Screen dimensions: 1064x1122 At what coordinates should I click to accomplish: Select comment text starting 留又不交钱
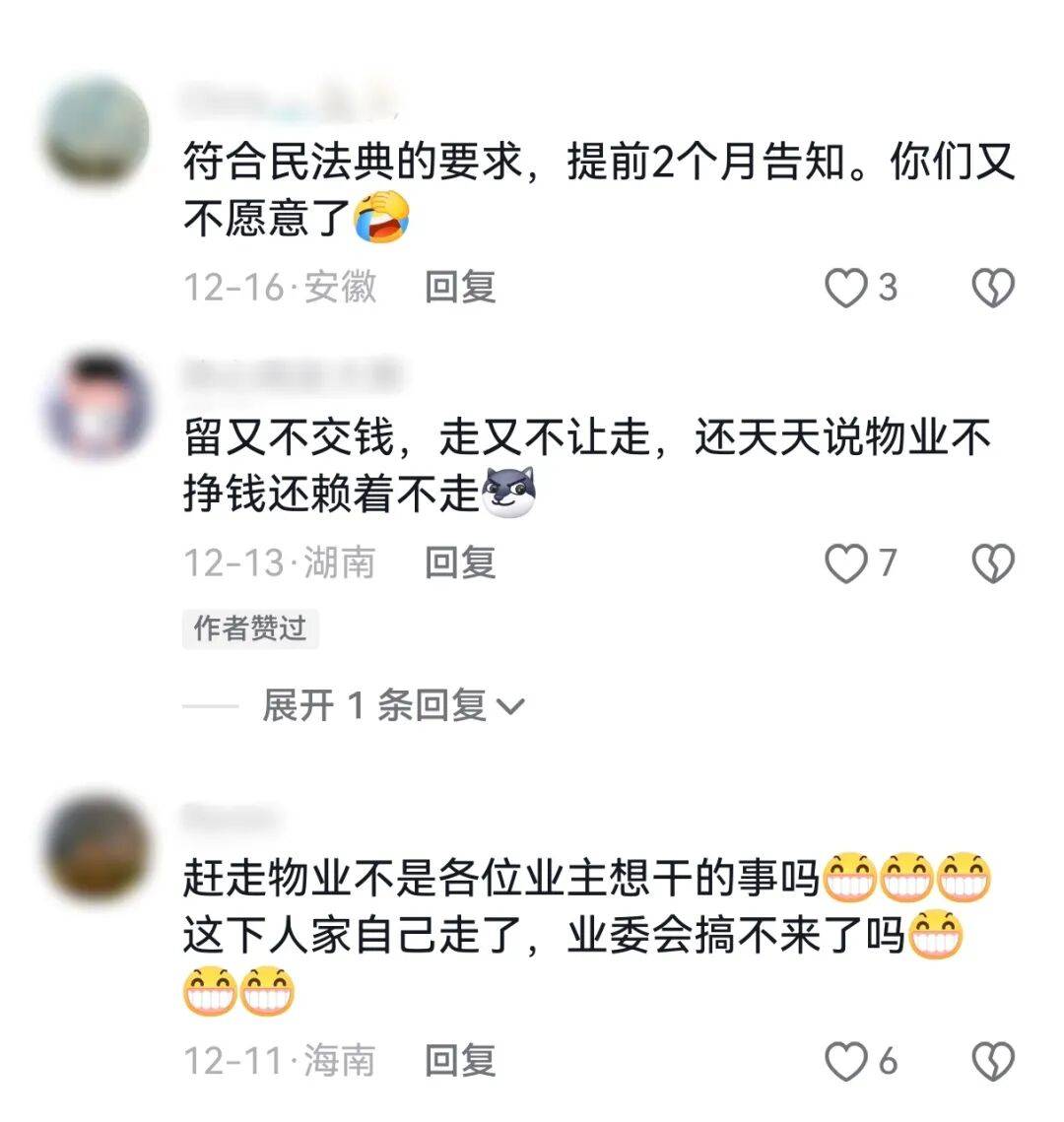click(x=587, y=465)
